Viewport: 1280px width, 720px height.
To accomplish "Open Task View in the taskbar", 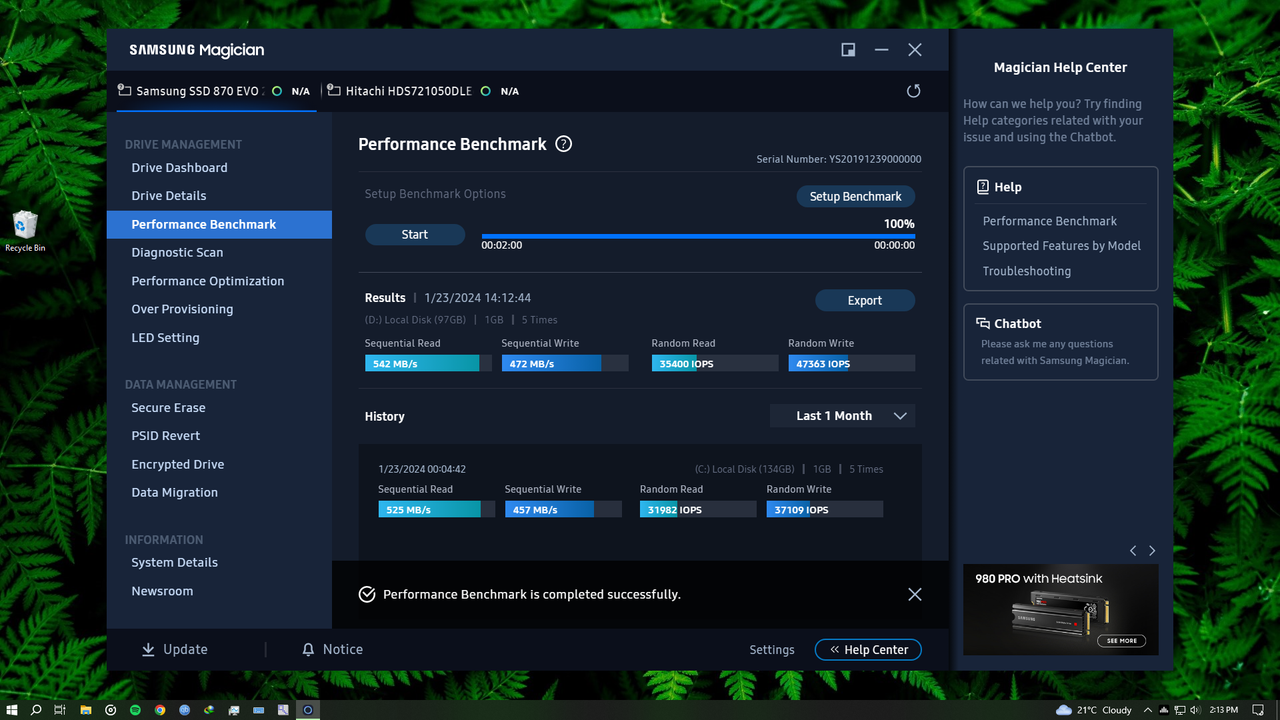I will 60,710.
